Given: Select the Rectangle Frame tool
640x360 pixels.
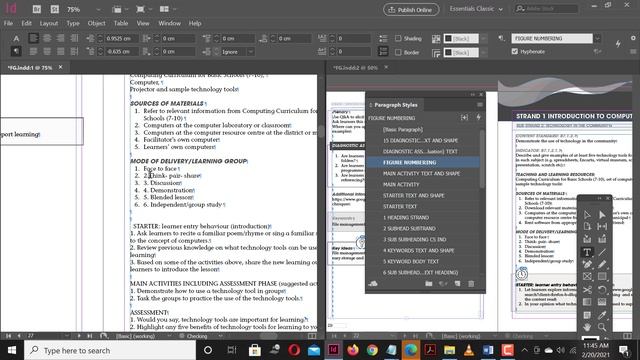Looking at the screenshot, I should click(587, 277).
